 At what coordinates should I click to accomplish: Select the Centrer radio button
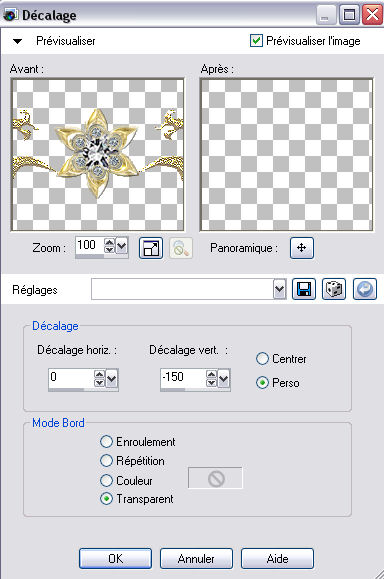coord(262,359)
